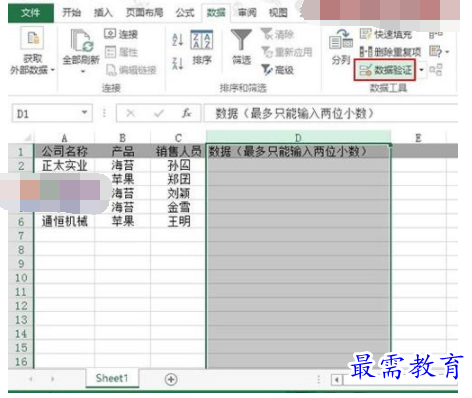This screenshot has width=472, height=398.
Task: Switch to the 审阅 ribbon tab
Action: (247, 13)
